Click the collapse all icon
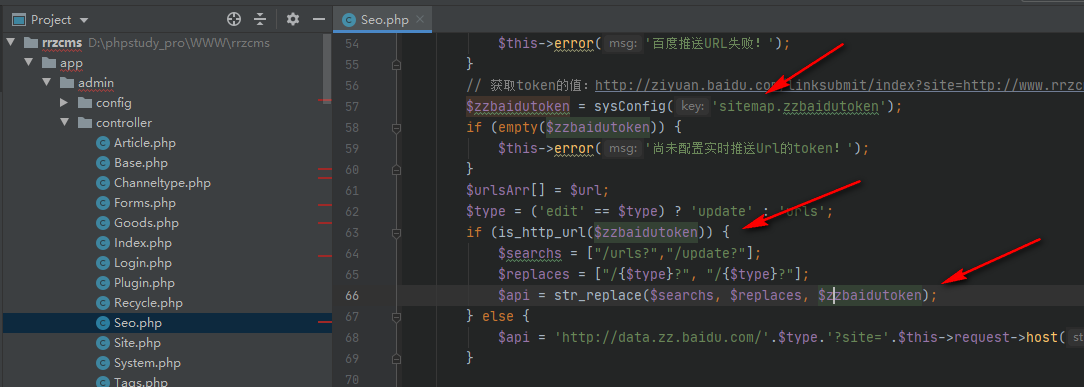1084x387 pixels. (x=260, y=19)
